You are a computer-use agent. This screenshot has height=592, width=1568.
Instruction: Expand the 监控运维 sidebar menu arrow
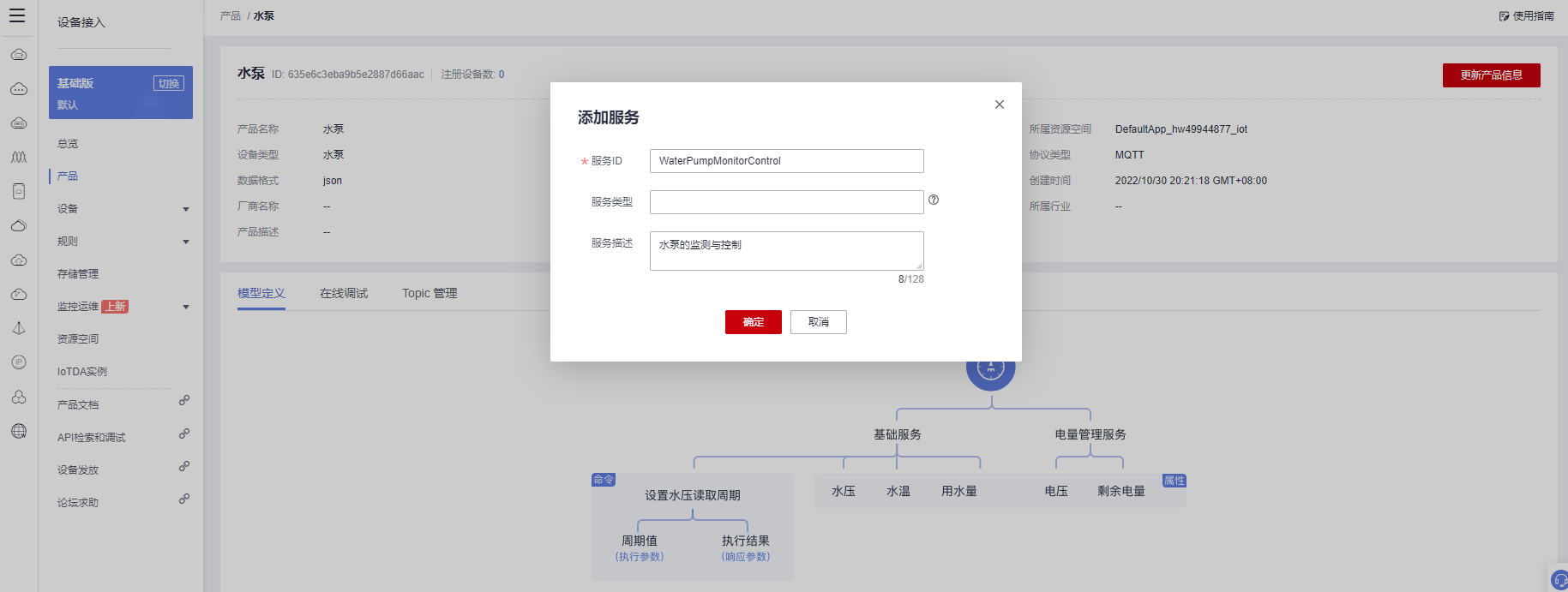click(x=186, y=307)
